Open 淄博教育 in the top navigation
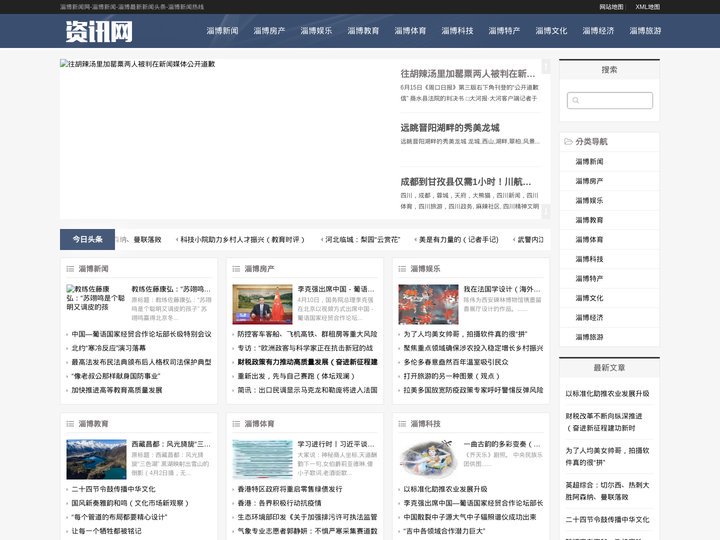This screenshot has height=540, width=720. coord(363,31)
